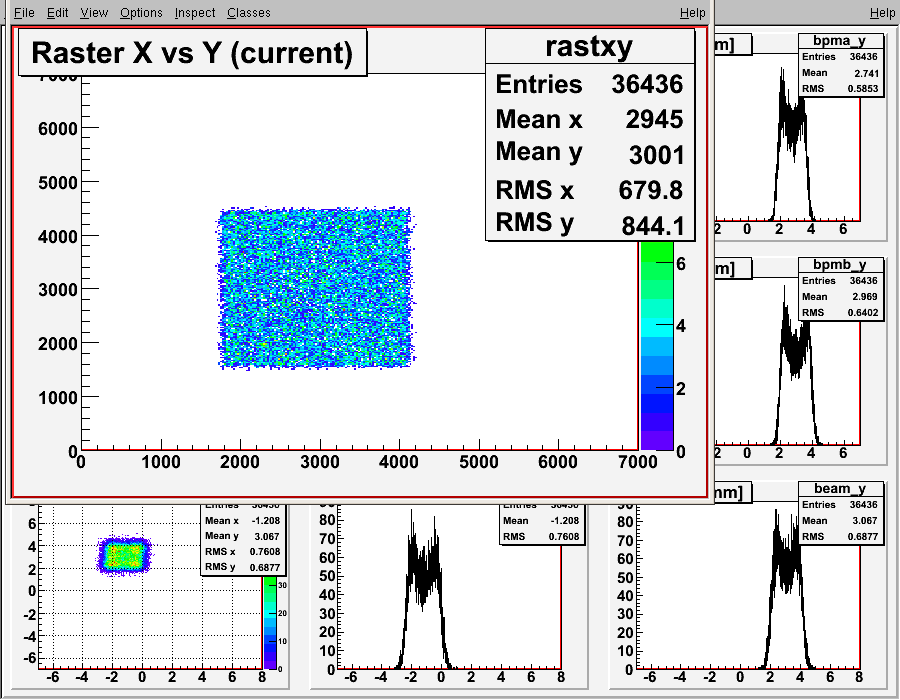Click RMS 0.7608 in bottom-middle histogram stats
The image size is (900, 700).
click(x=542, y=536)
